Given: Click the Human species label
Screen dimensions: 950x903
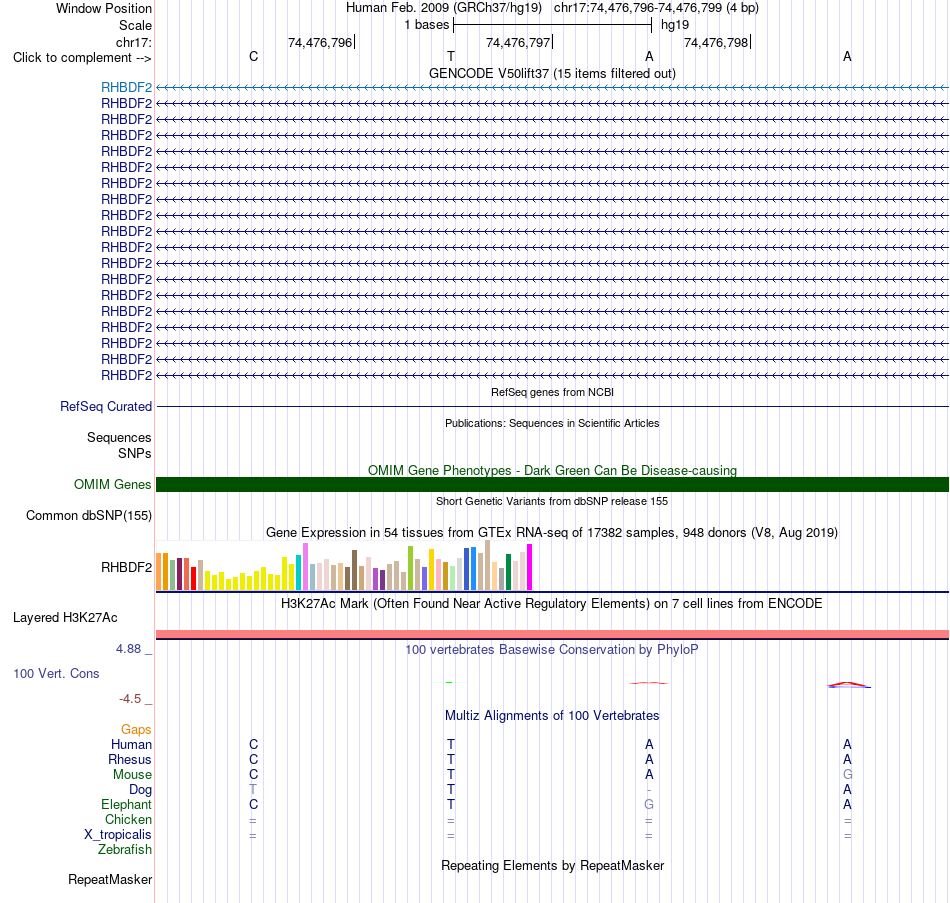Looking at the screenshot, I should pyautogui.click(x=131, y=745).
